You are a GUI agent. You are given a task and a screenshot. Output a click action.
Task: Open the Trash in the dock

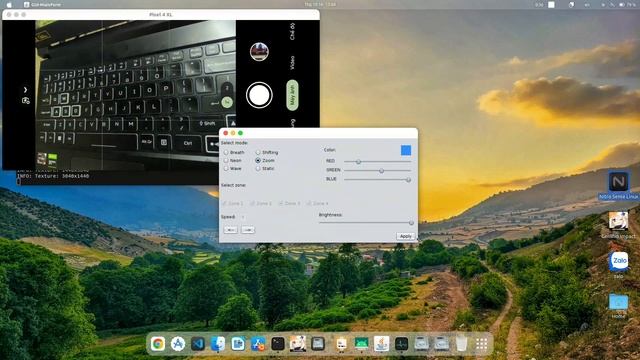(x=461, y=344)
